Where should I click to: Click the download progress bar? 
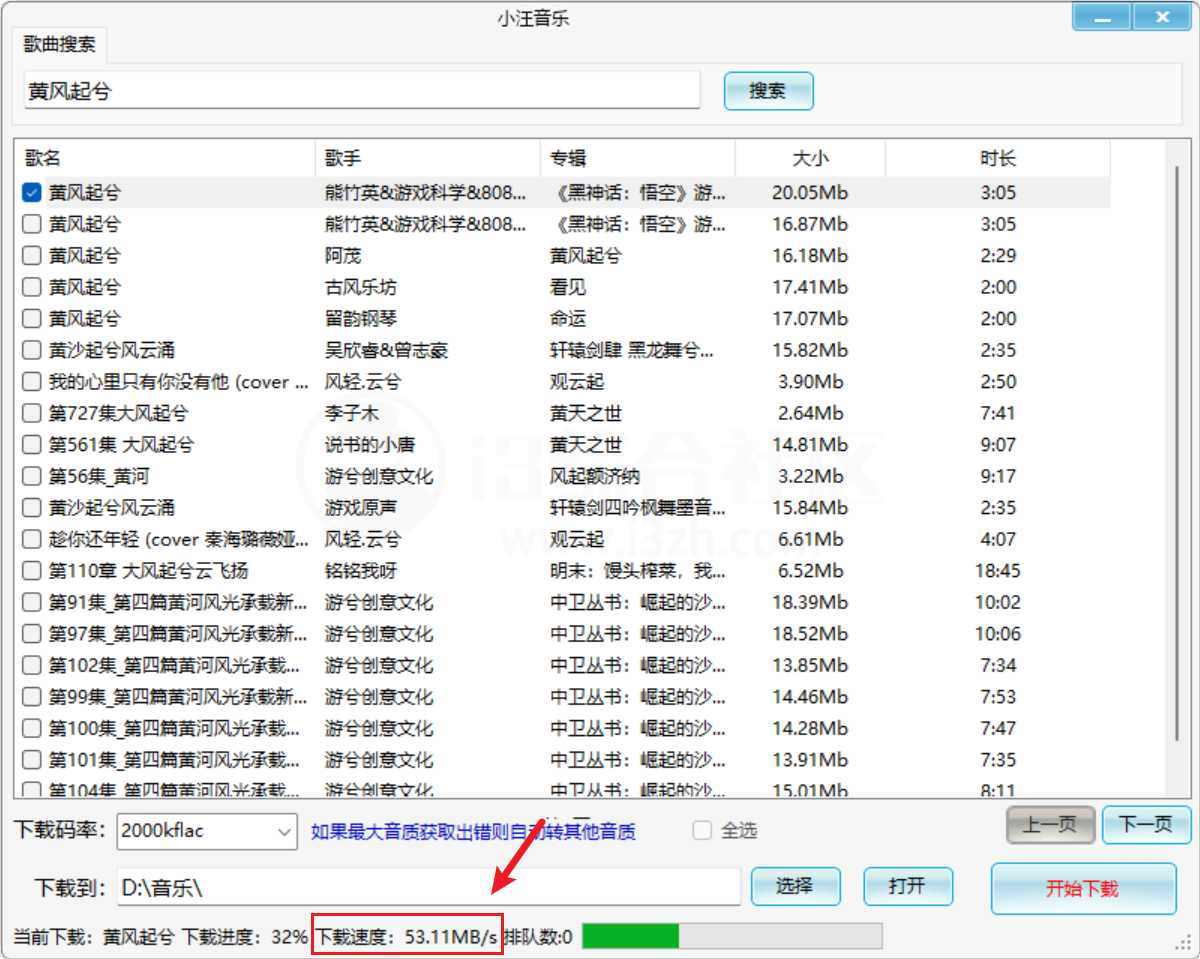[x=732, y=936]
